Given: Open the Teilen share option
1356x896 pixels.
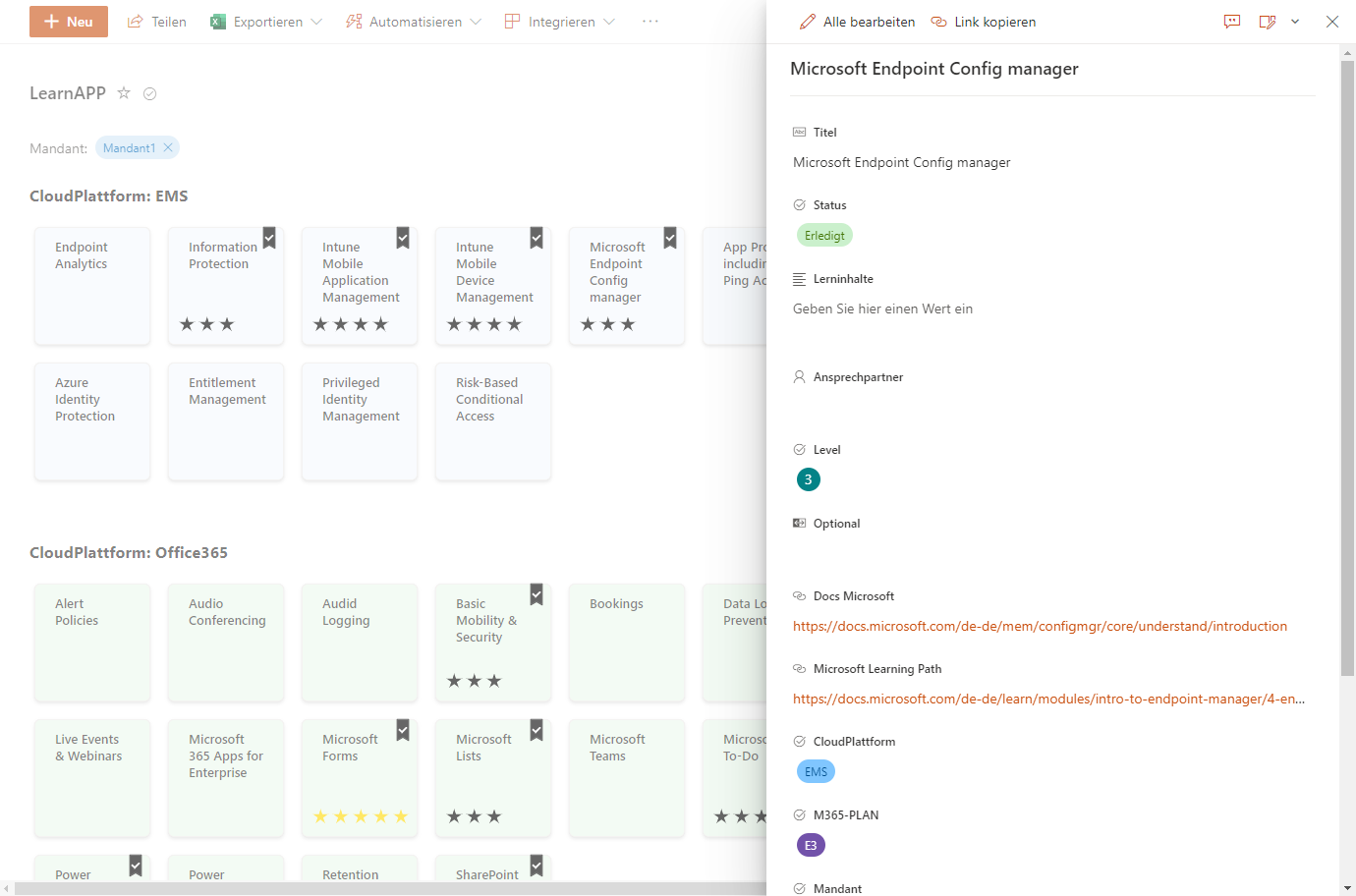Looking at the screenshot, I should [157, 22].
